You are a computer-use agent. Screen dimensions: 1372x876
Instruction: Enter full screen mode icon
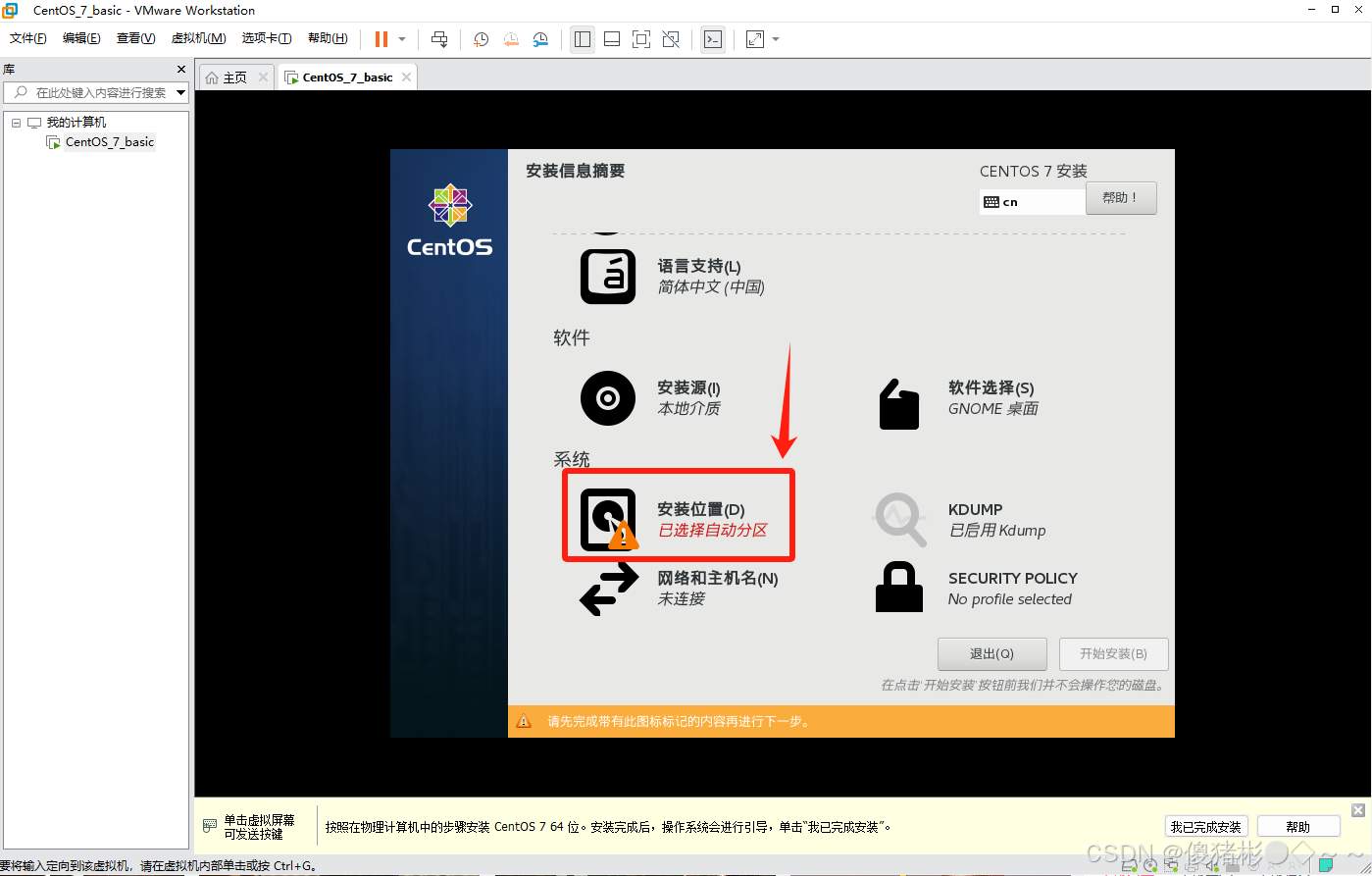click(x=641, y=39)
